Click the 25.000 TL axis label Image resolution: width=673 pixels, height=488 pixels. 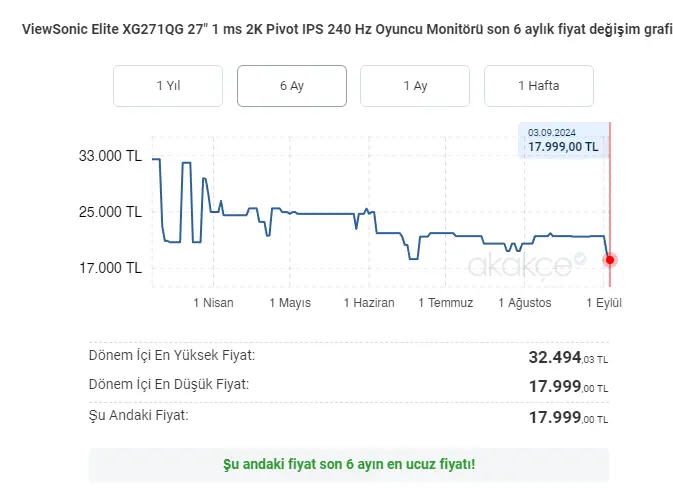coord(110,212)
